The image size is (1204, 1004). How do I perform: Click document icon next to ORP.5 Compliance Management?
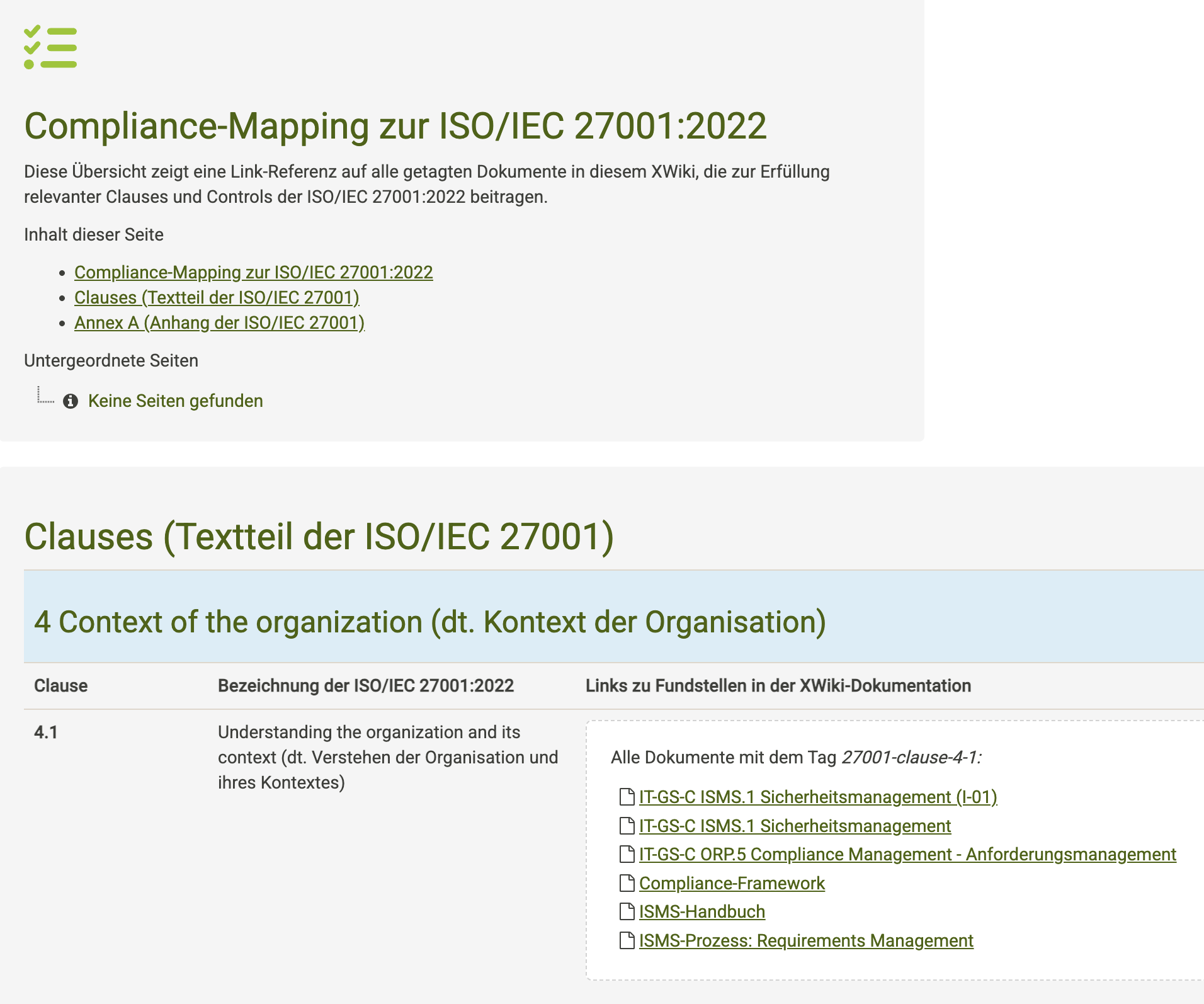coord(627,854)
